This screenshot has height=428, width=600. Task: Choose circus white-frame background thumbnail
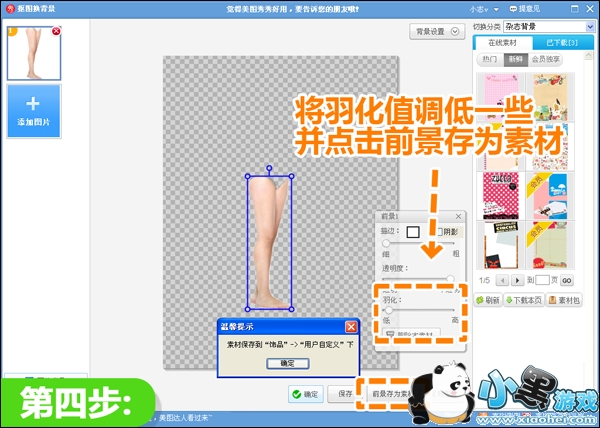(500, 245)
